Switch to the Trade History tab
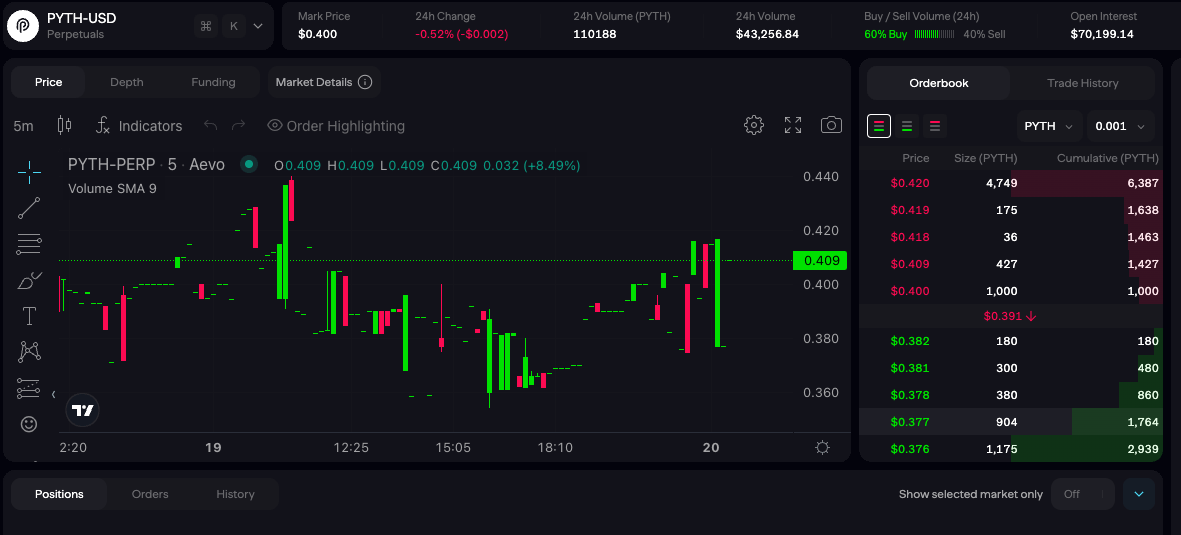Viewport: 1181px width, 535px height. tap(1082, 83)
